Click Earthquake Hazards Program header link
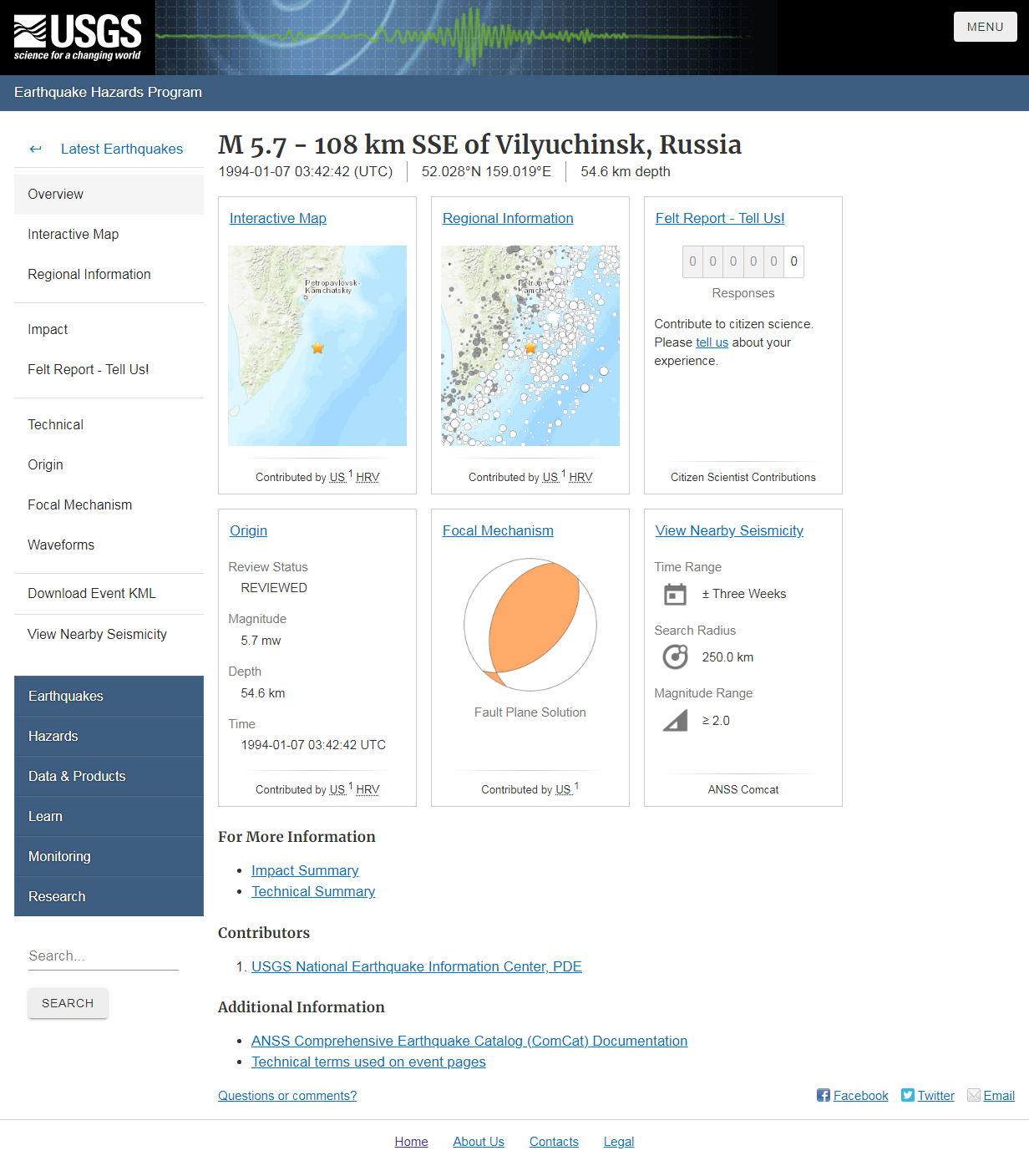The image size is (1029, 1176). [108, 92]
